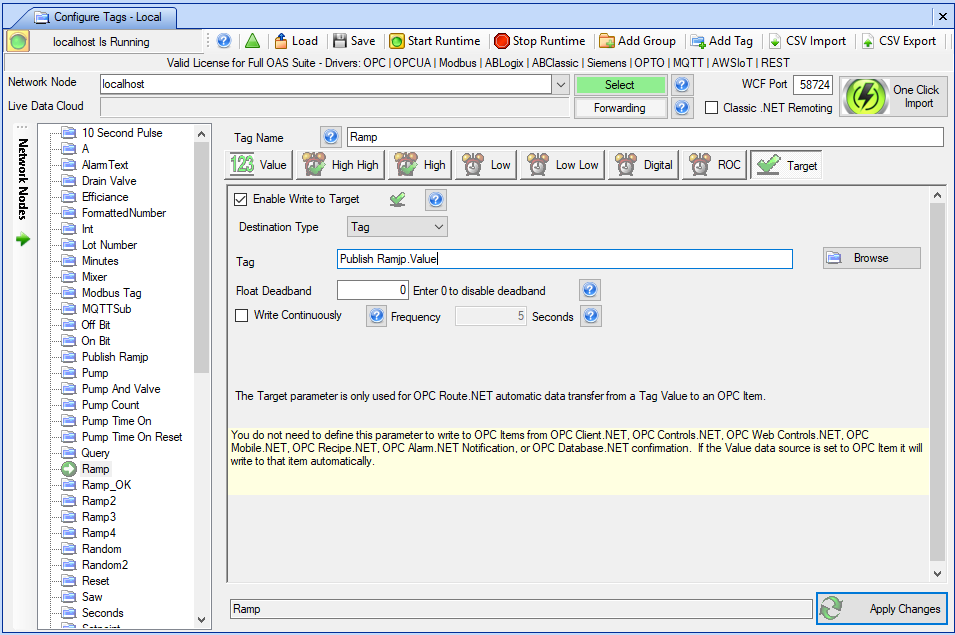The width and height of the screenshot is (955, 635).
Task: Select the Ramp_OK tag
Action: [107, 485]
